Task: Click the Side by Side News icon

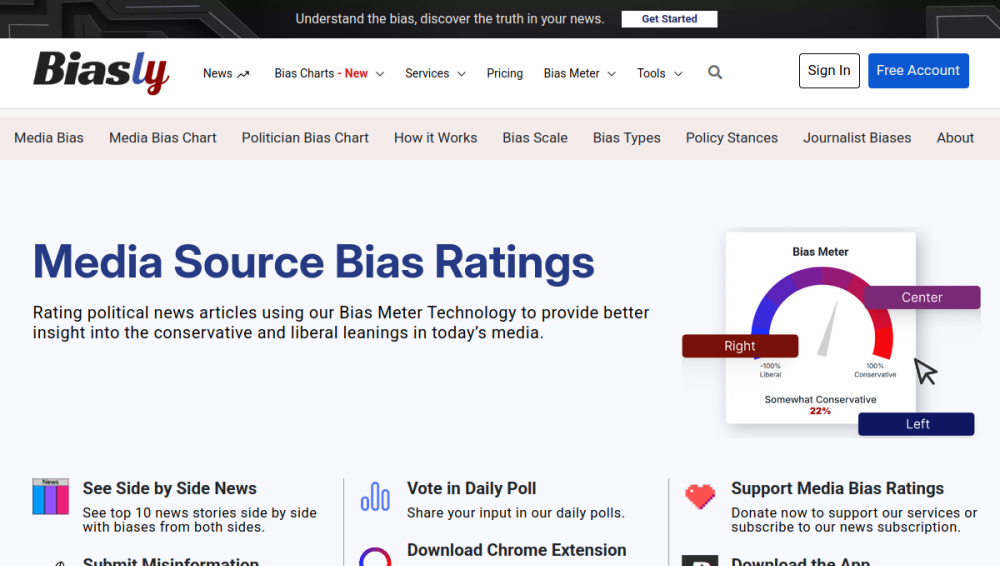Action: tap(50, 496)
